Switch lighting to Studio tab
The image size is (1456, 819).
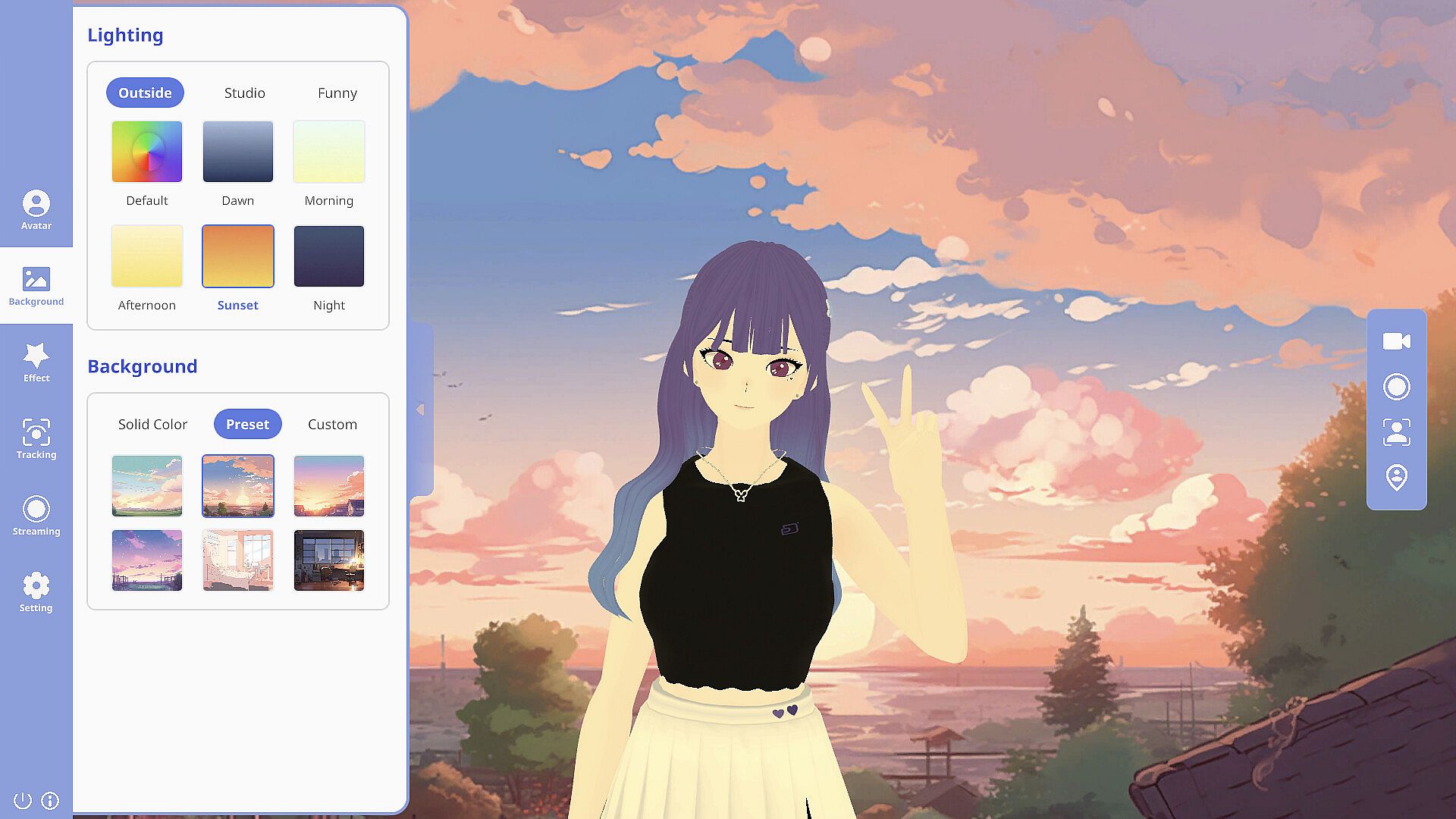[244, 93]
